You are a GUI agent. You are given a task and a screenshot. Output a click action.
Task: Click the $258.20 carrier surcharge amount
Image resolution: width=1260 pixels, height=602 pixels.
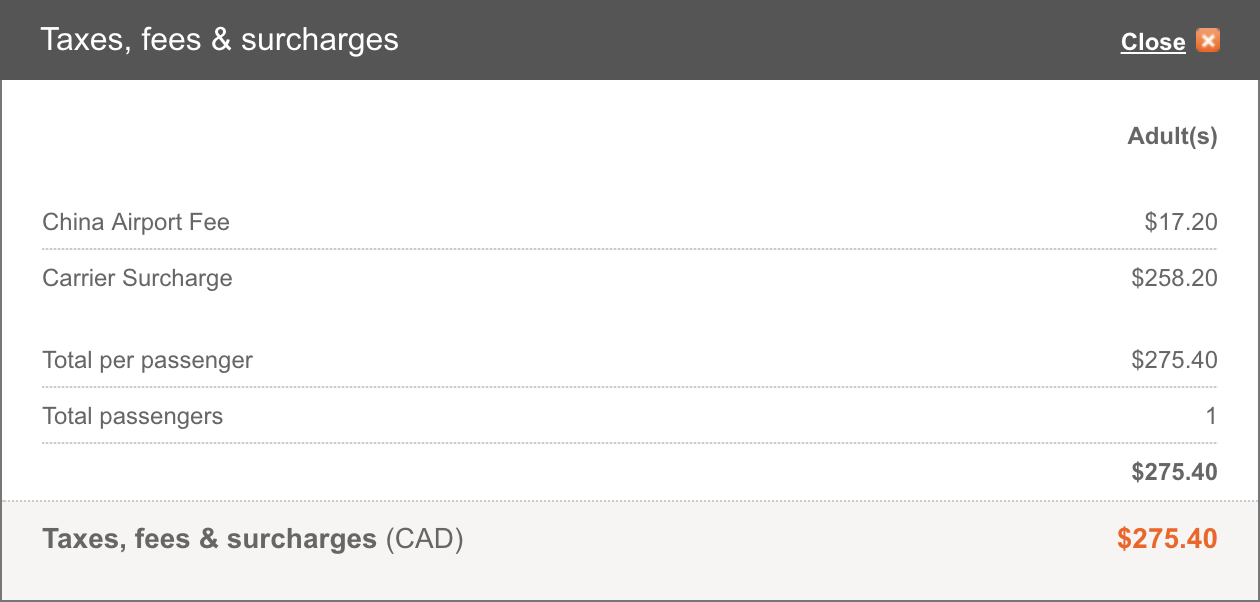[x=1175, y=278]
